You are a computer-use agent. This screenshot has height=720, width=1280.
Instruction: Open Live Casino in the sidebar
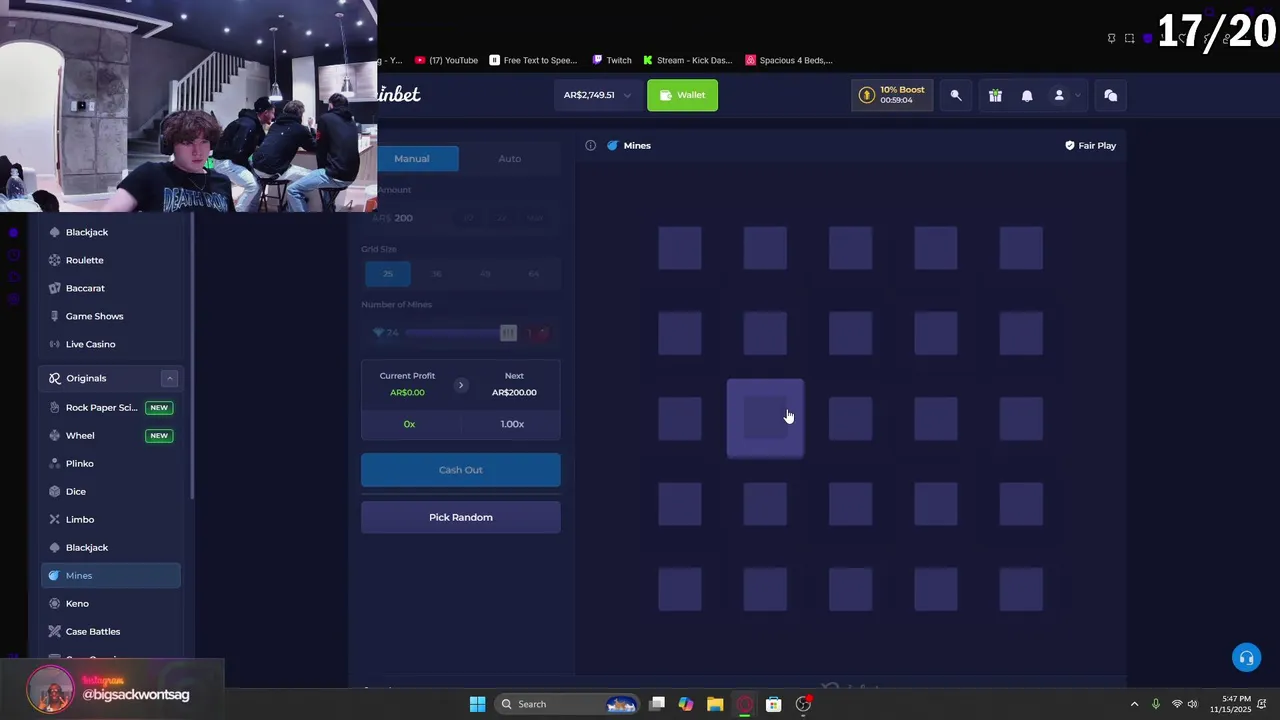click(110, 344)
